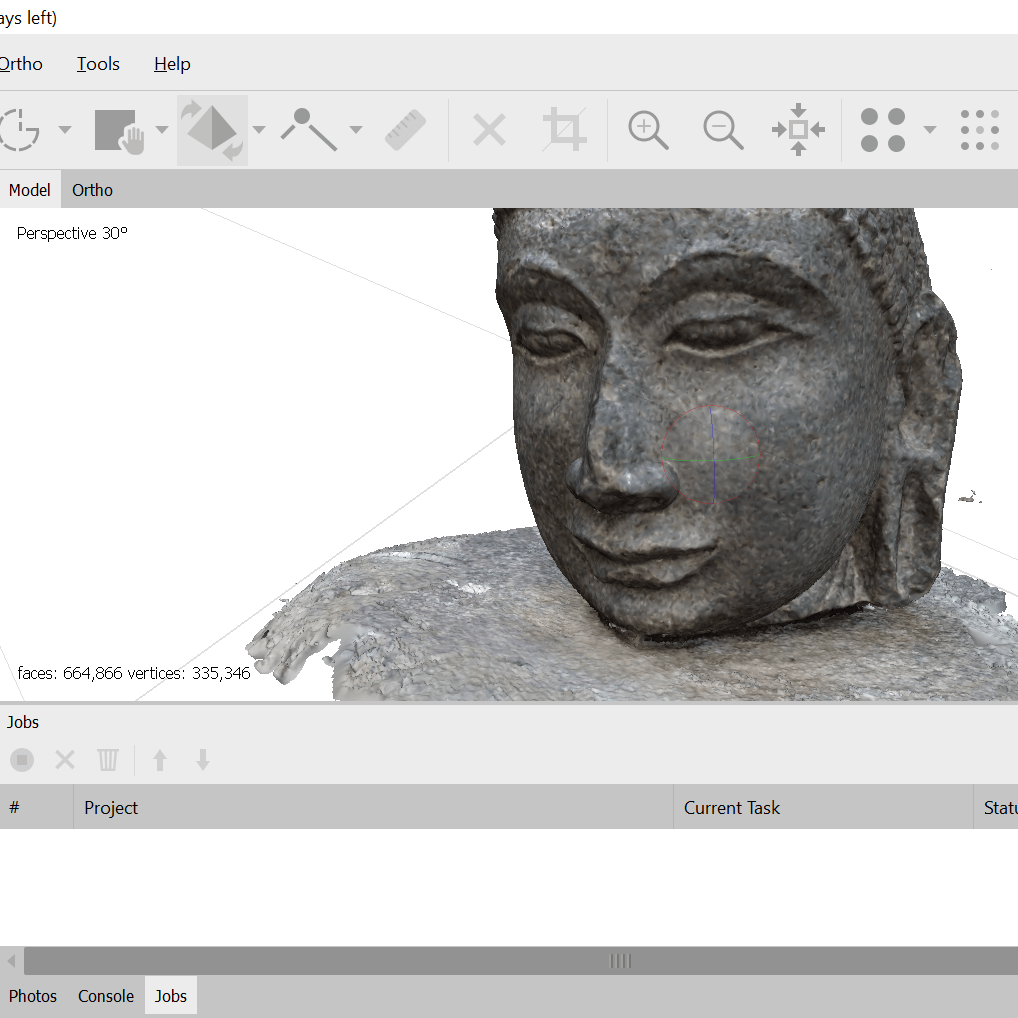The width and height of the screenshot is (1018, 1018).
Task: Open the Tools menu
Action: (98, 64)
